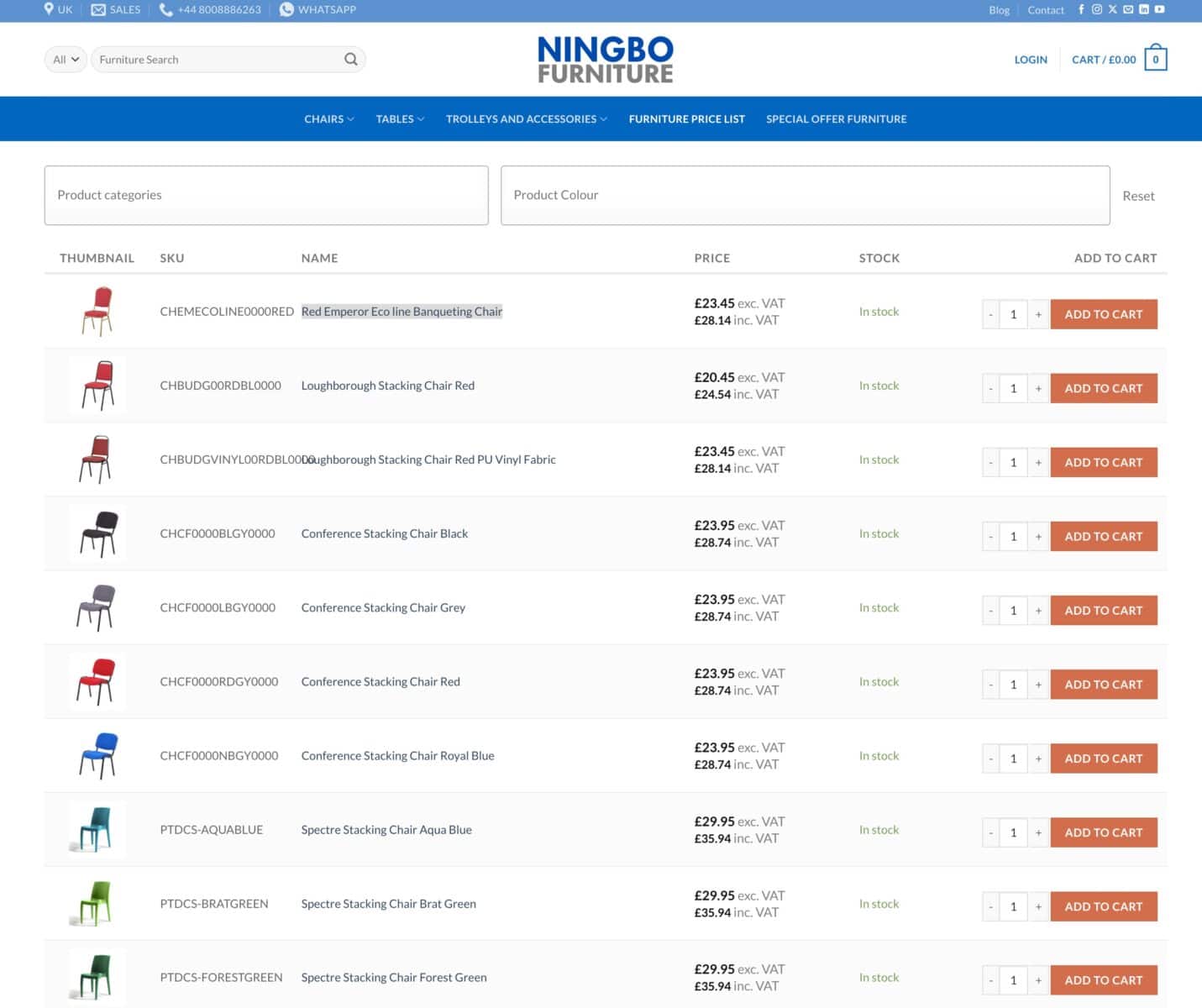Open the YouTube social icon
The image size is (1202, 1008).
[x=1159, y=9]
